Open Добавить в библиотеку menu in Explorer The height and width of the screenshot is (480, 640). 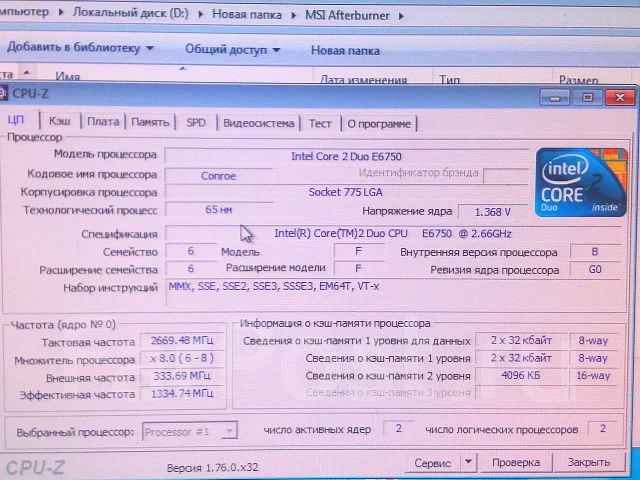point(80,48)
